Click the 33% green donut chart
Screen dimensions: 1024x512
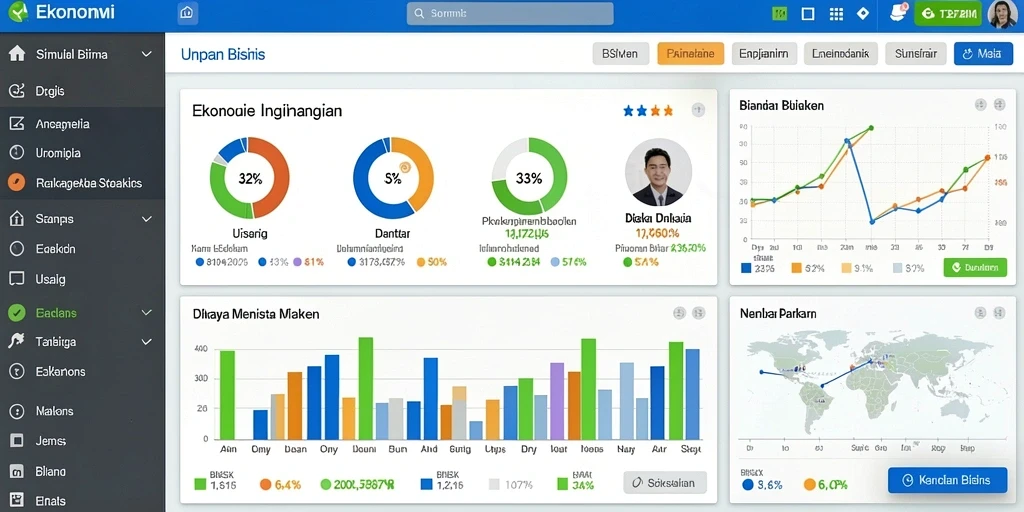tap(530, 176)
